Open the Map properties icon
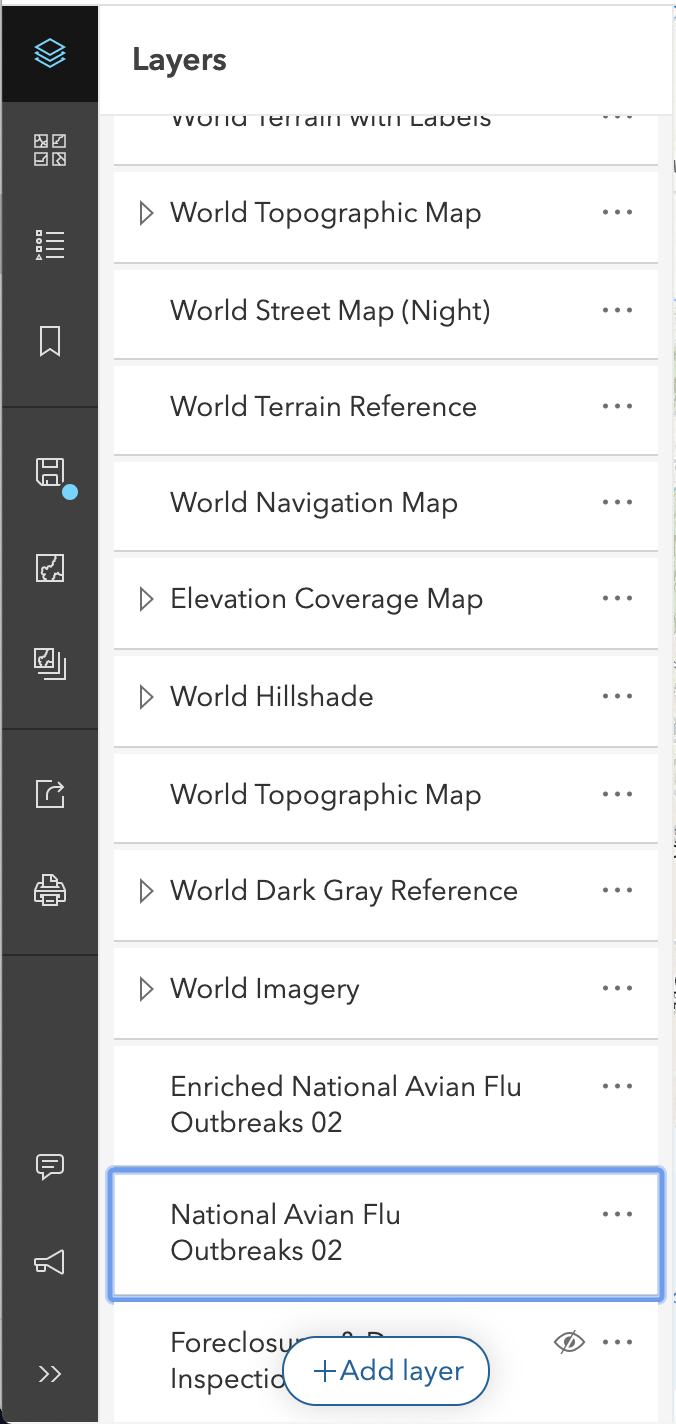 point(49,567)
